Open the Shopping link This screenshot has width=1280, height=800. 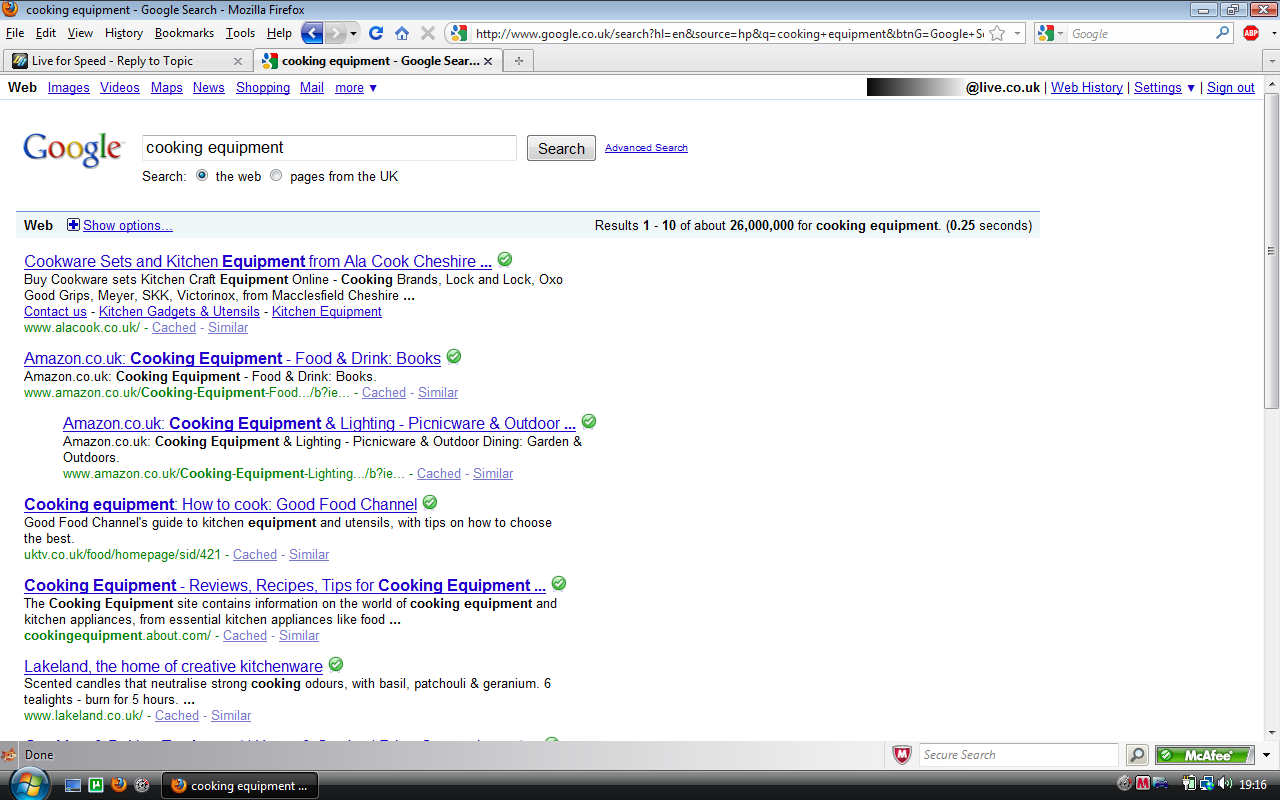[x=263, y=88]
